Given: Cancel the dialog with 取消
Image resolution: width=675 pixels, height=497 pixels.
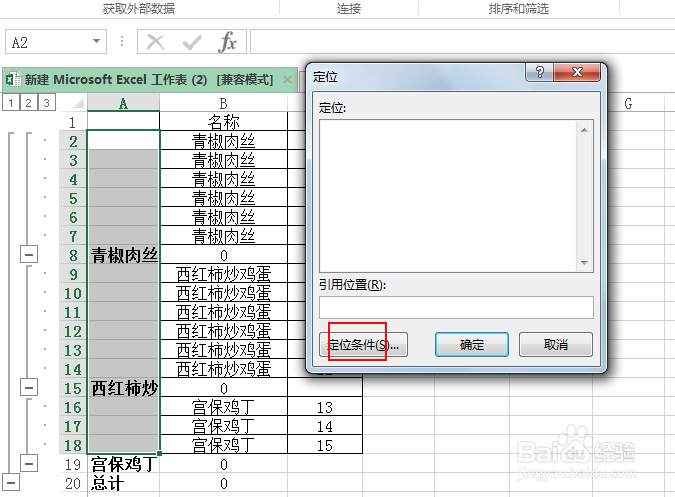Looking at the screenshot, I should (x=556, y=345).
